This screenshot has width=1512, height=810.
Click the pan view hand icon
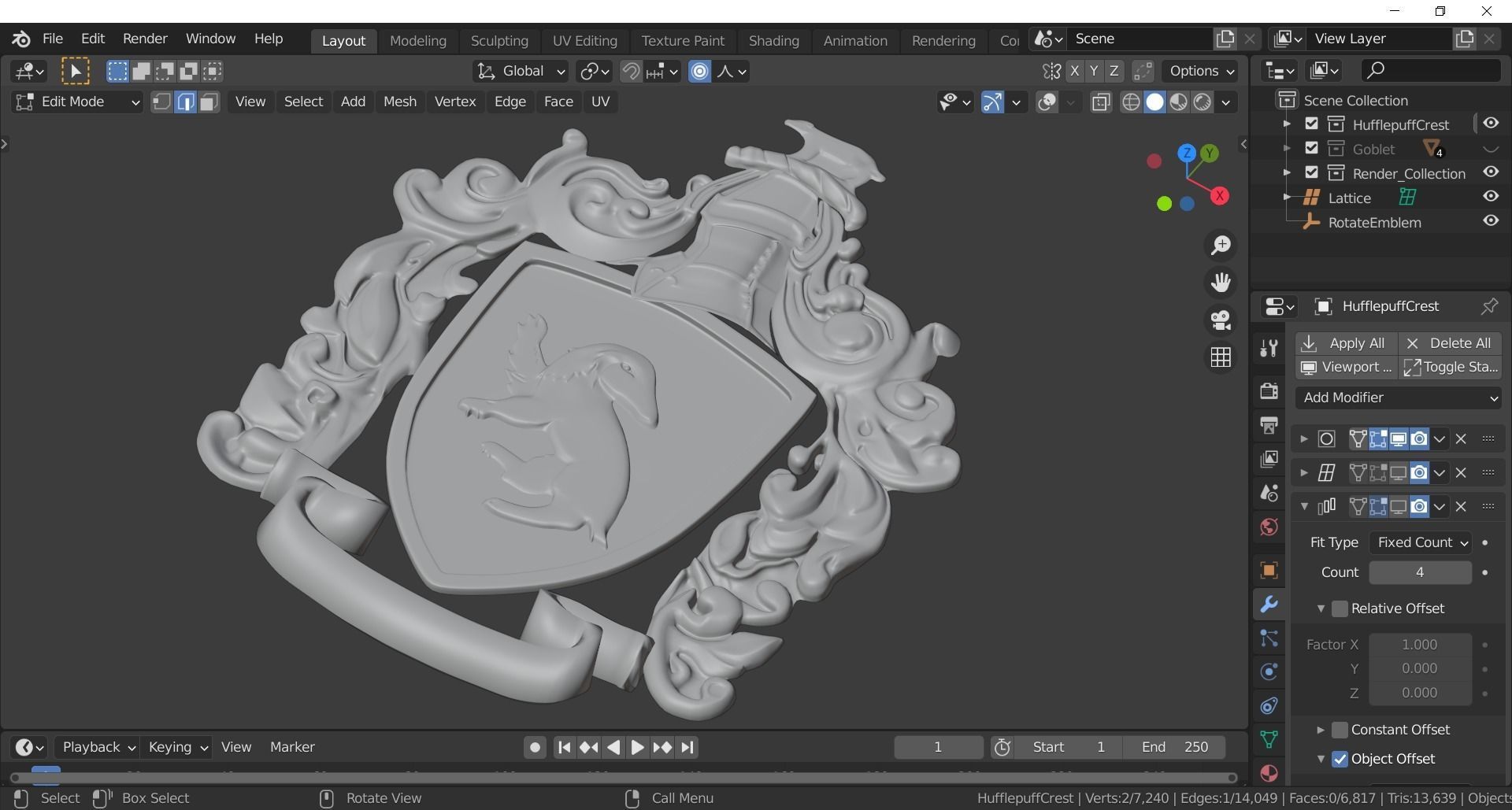[x=1221, y=283]
